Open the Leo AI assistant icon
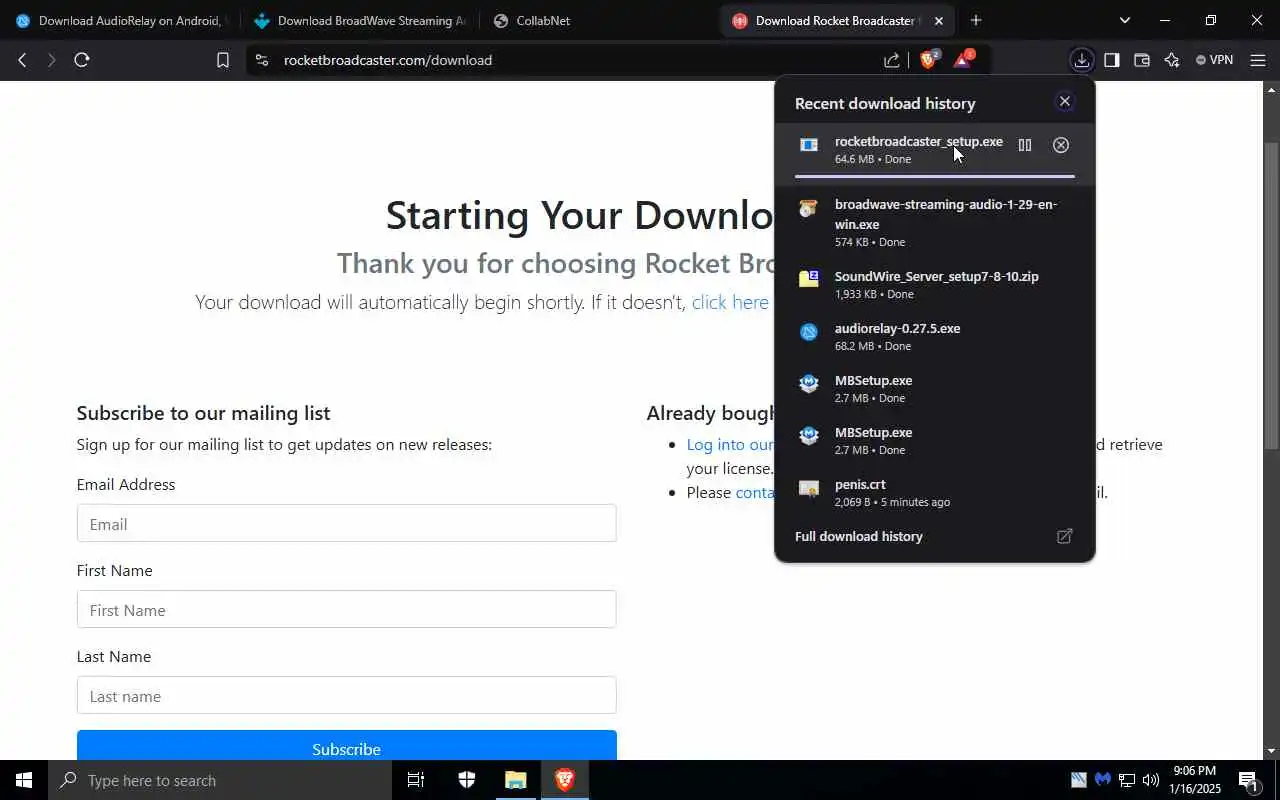This screenshot has width=1280, height=800. coord(1172,60)
